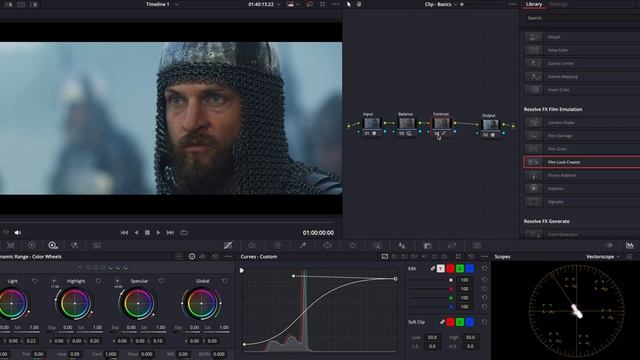Select the custom curves mode icon
640x360 pixels.
click(385, 257)
